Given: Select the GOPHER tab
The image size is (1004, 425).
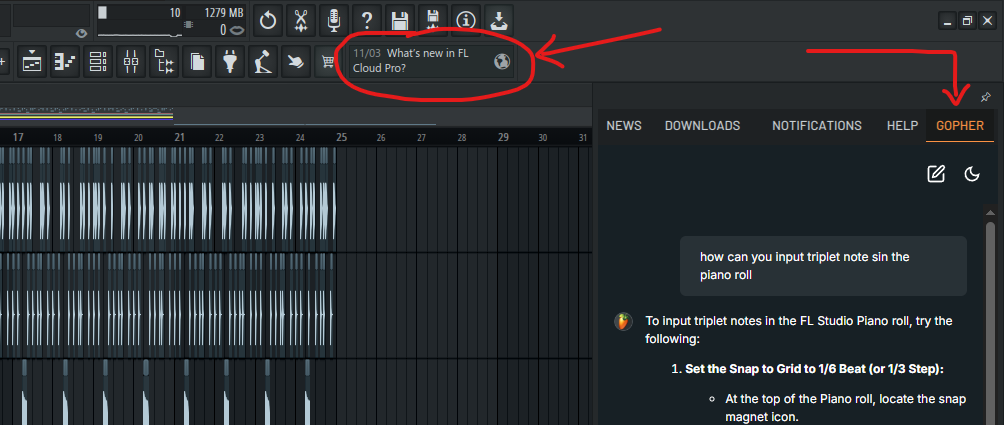Looking at the screenshot, I should coord(960,125).
